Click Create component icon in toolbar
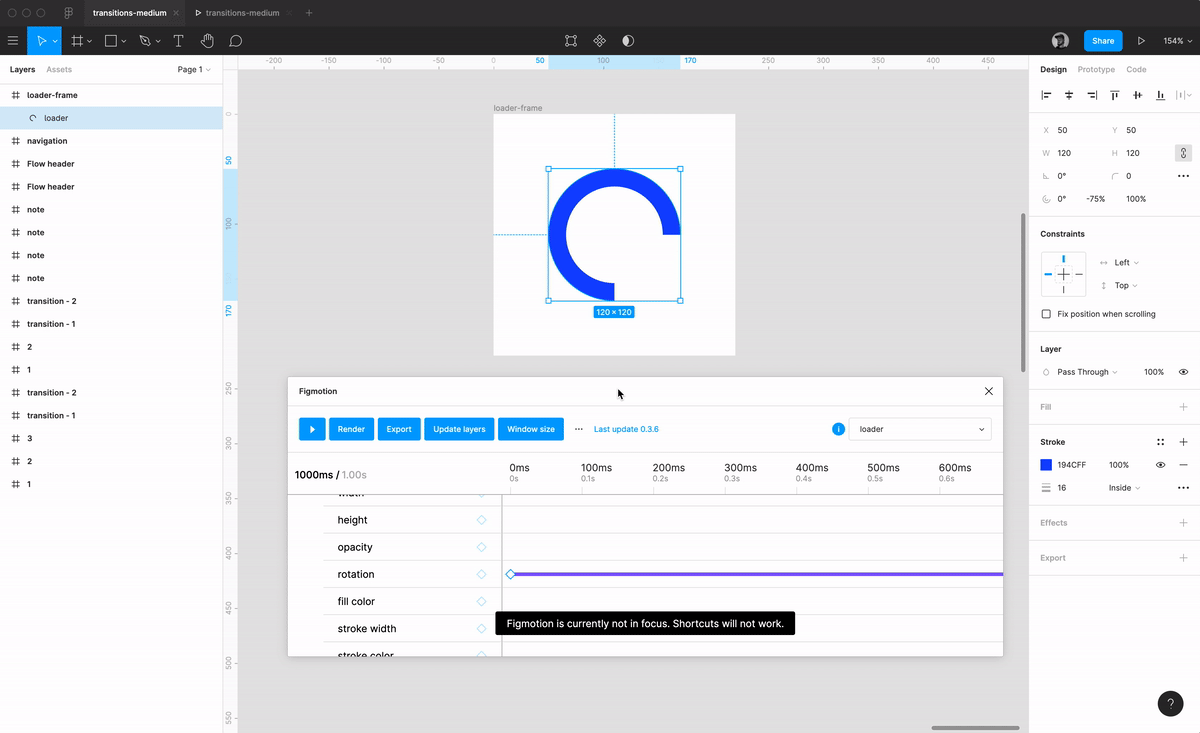The width and height of the screenshot is (1200, 733). 600,41
